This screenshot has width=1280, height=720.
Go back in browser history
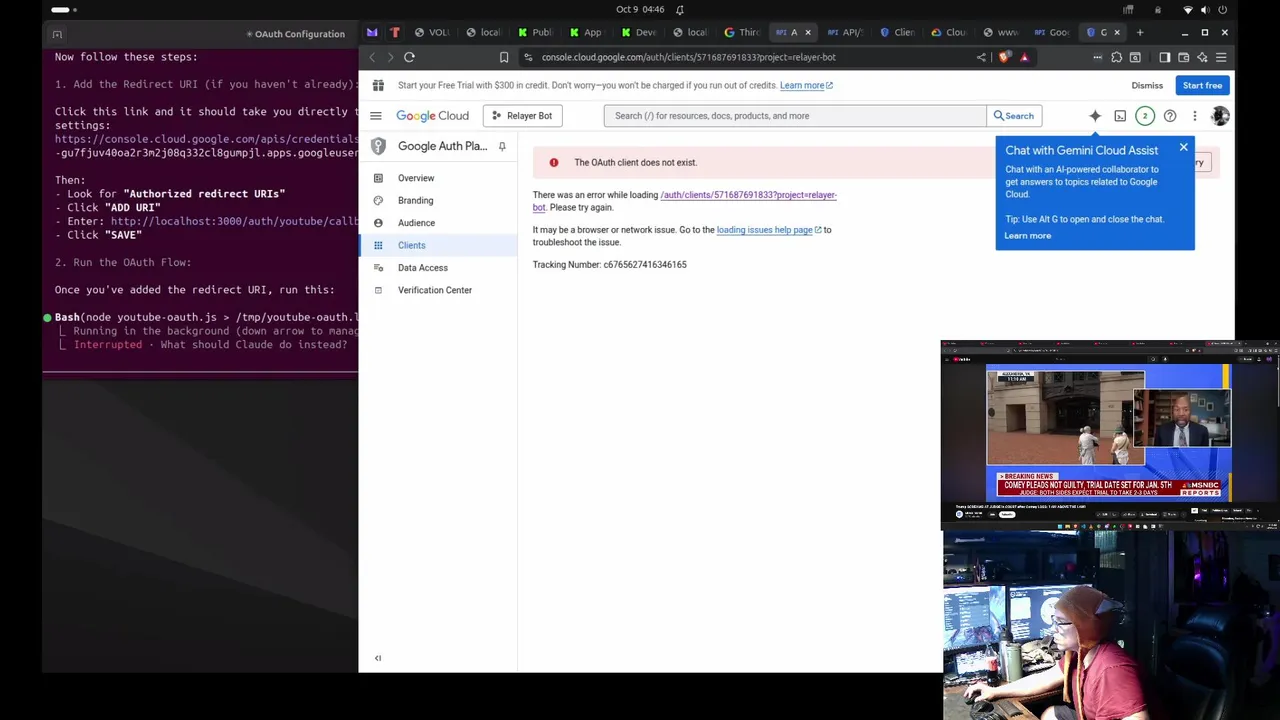(372, 57)
